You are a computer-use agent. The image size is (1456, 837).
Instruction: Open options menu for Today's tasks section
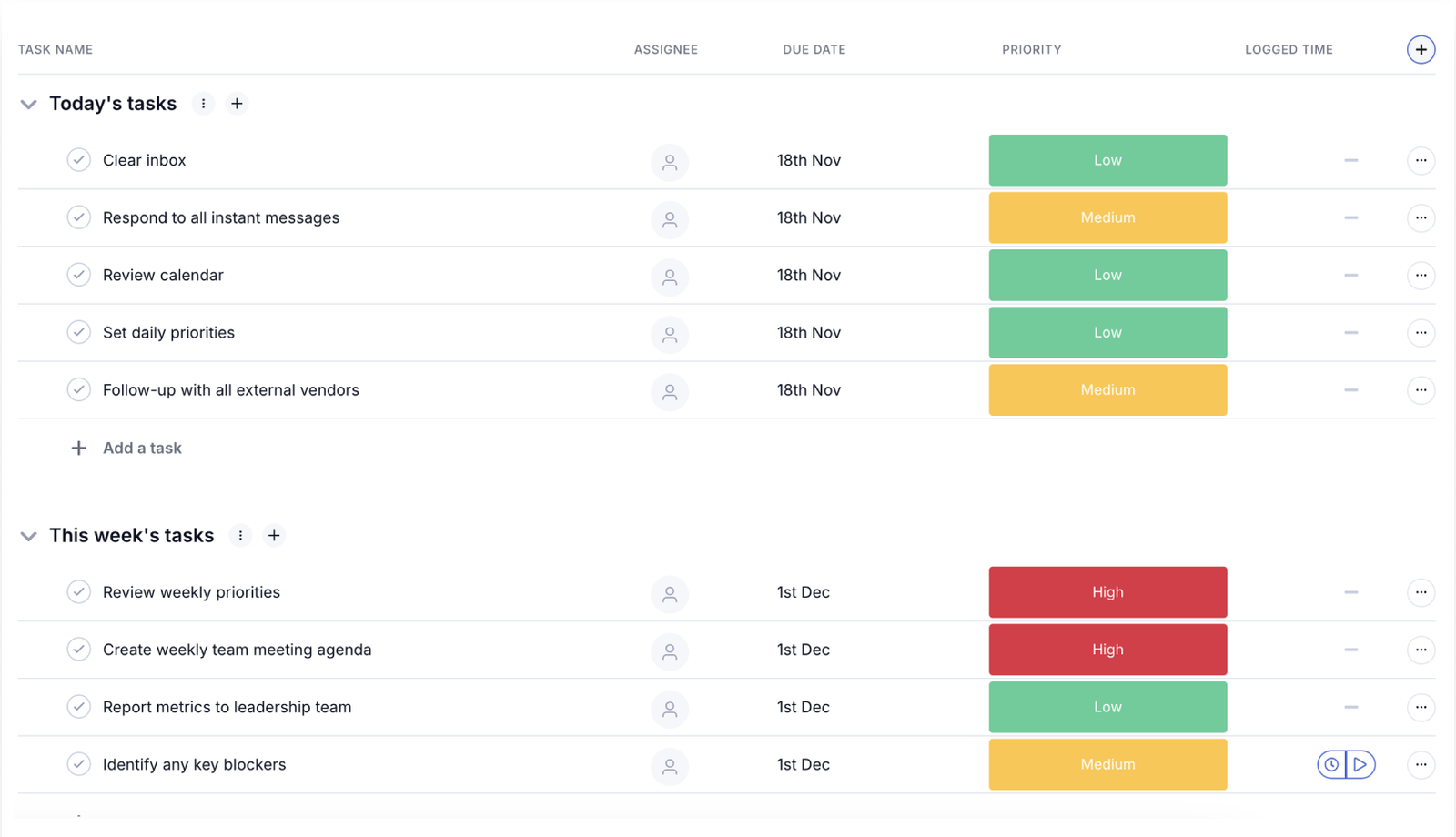(x=204, y=104)
